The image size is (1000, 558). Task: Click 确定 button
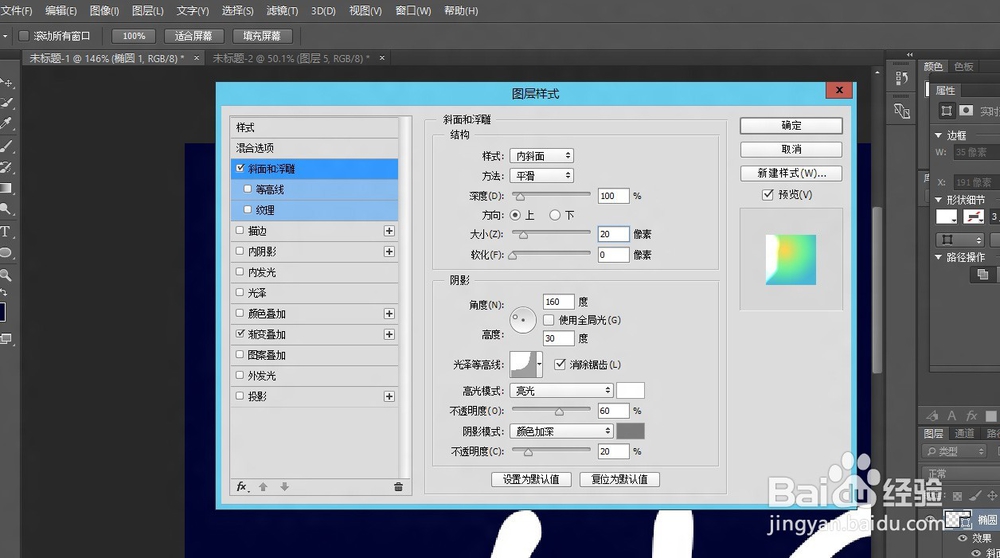pos(791,126)
